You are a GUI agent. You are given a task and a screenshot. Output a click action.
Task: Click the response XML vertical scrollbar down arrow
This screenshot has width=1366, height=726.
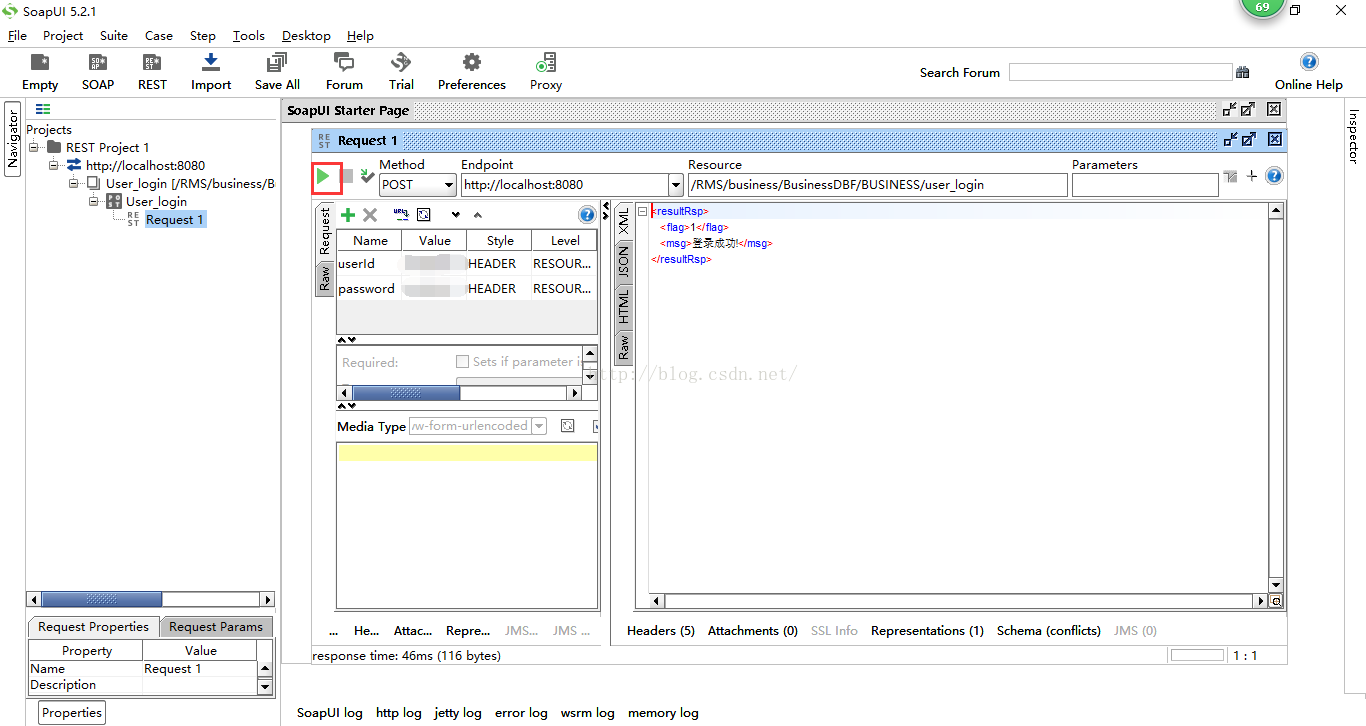[x=1276, y=586]
